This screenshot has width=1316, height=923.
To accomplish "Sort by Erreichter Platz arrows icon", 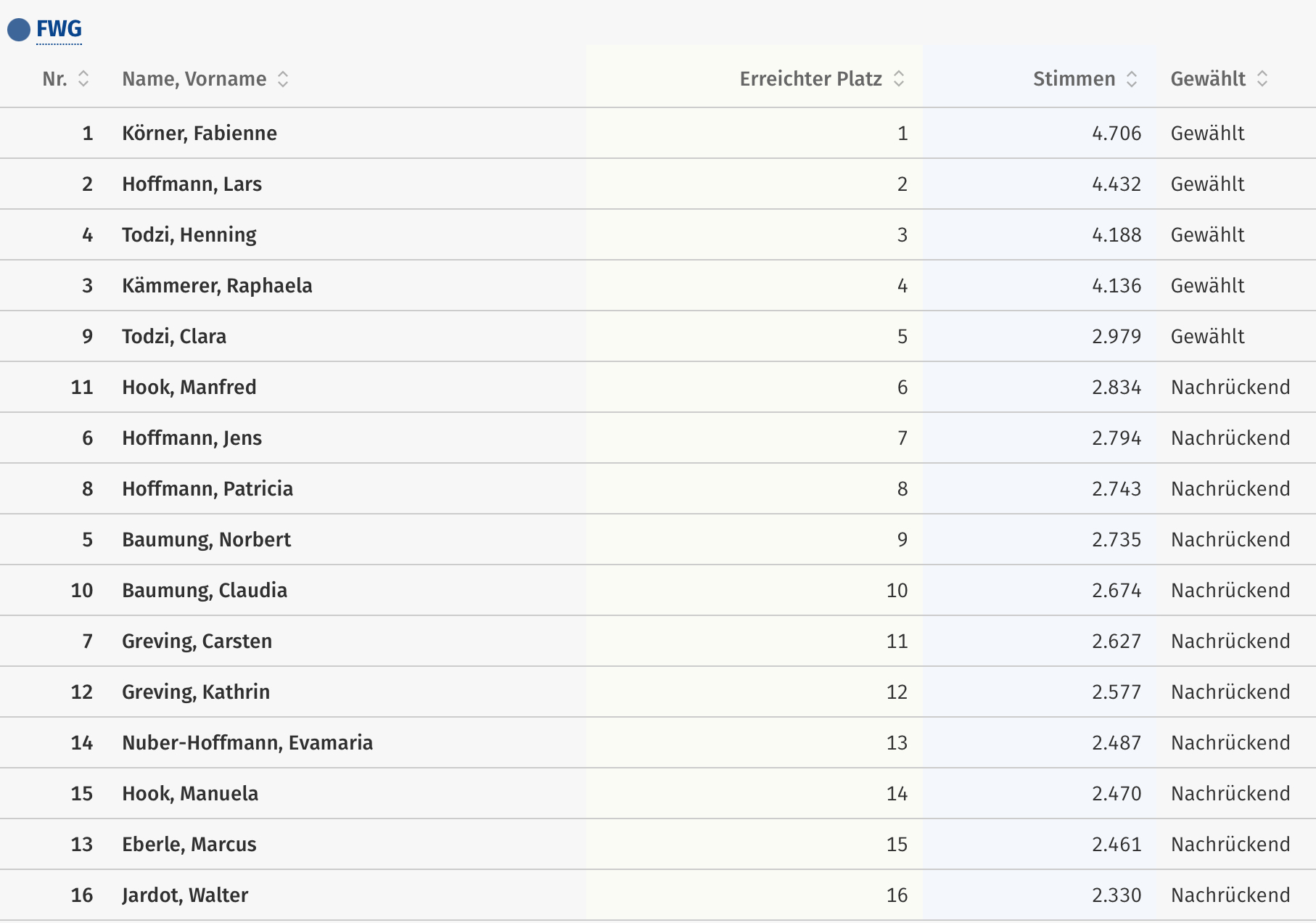I will (899, 78).
